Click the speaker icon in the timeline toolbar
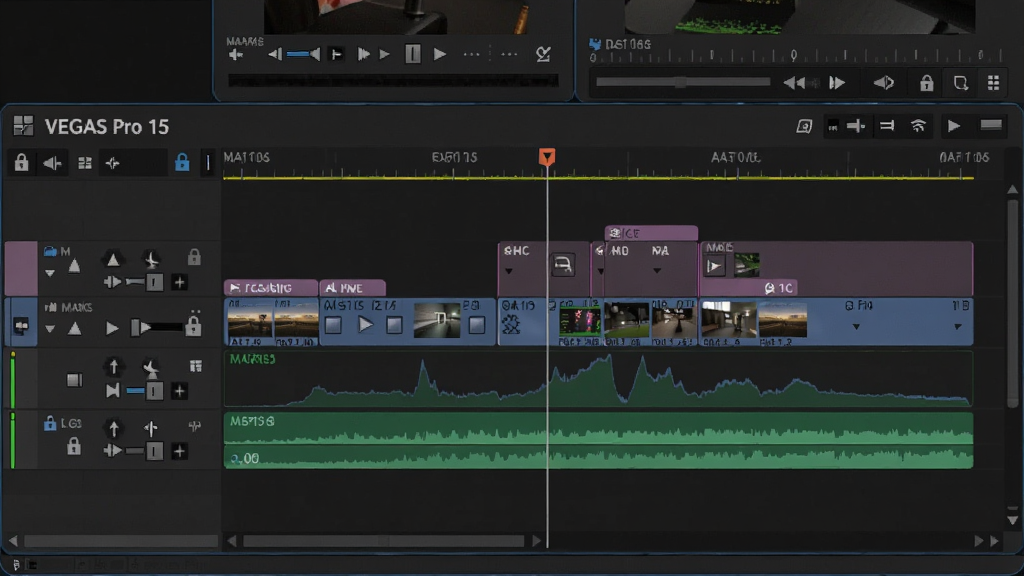Screen dimensions: 1024x576 click(52, 163)
